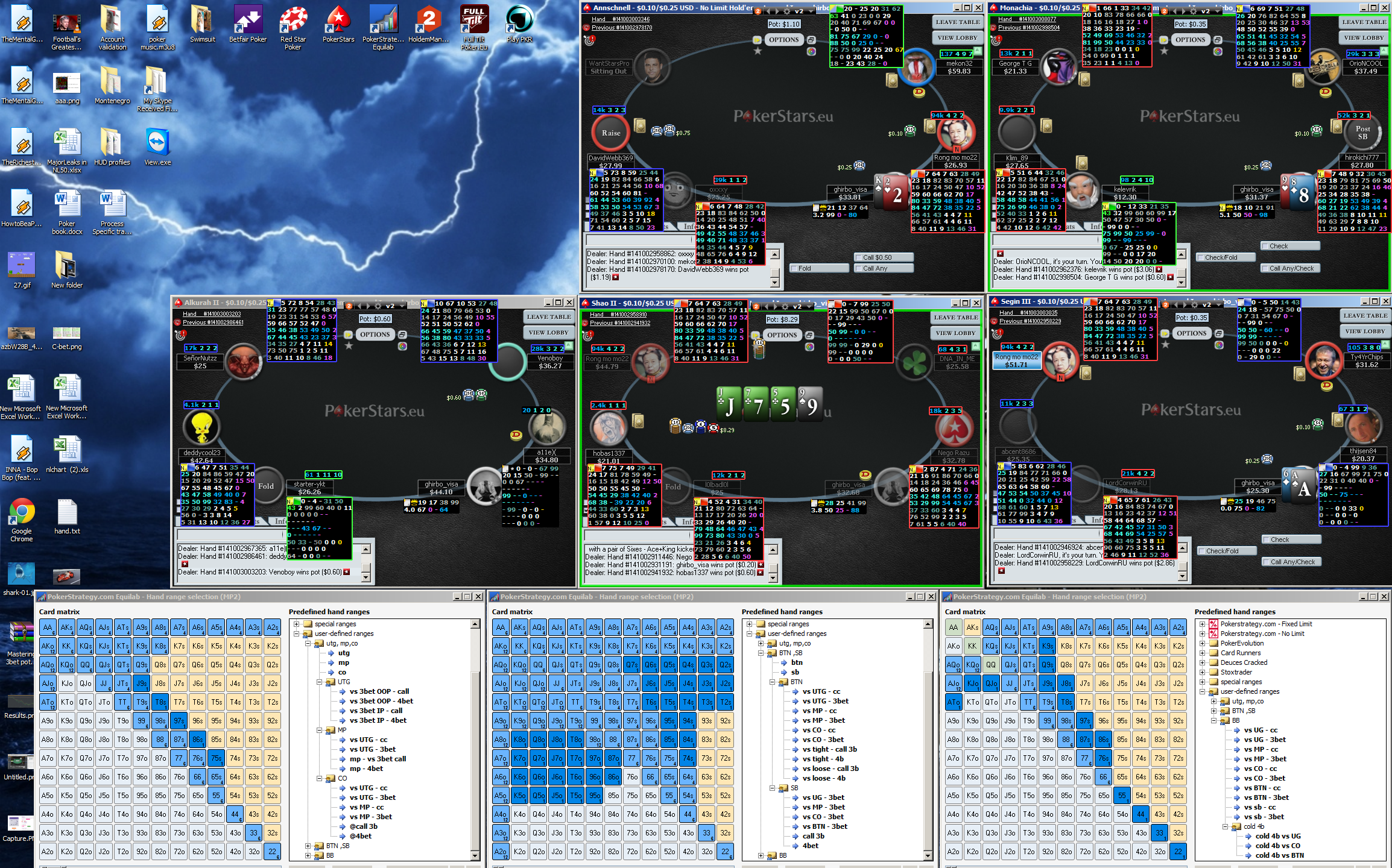The image size is (1392, 868).
Task: Open the PokerStrategy Equilab desktop shortcut
Action: point(384,27)
